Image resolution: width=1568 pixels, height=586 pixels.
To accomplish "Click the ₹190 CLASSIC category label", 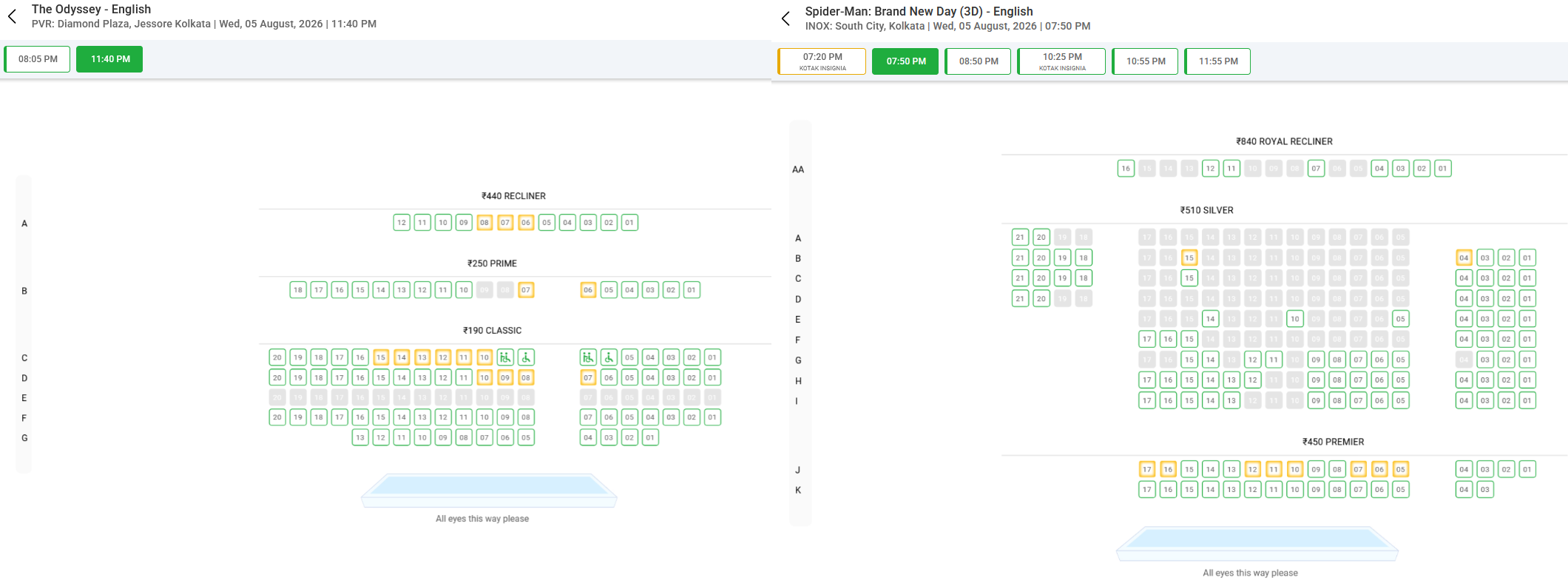I will coord(492,331).
